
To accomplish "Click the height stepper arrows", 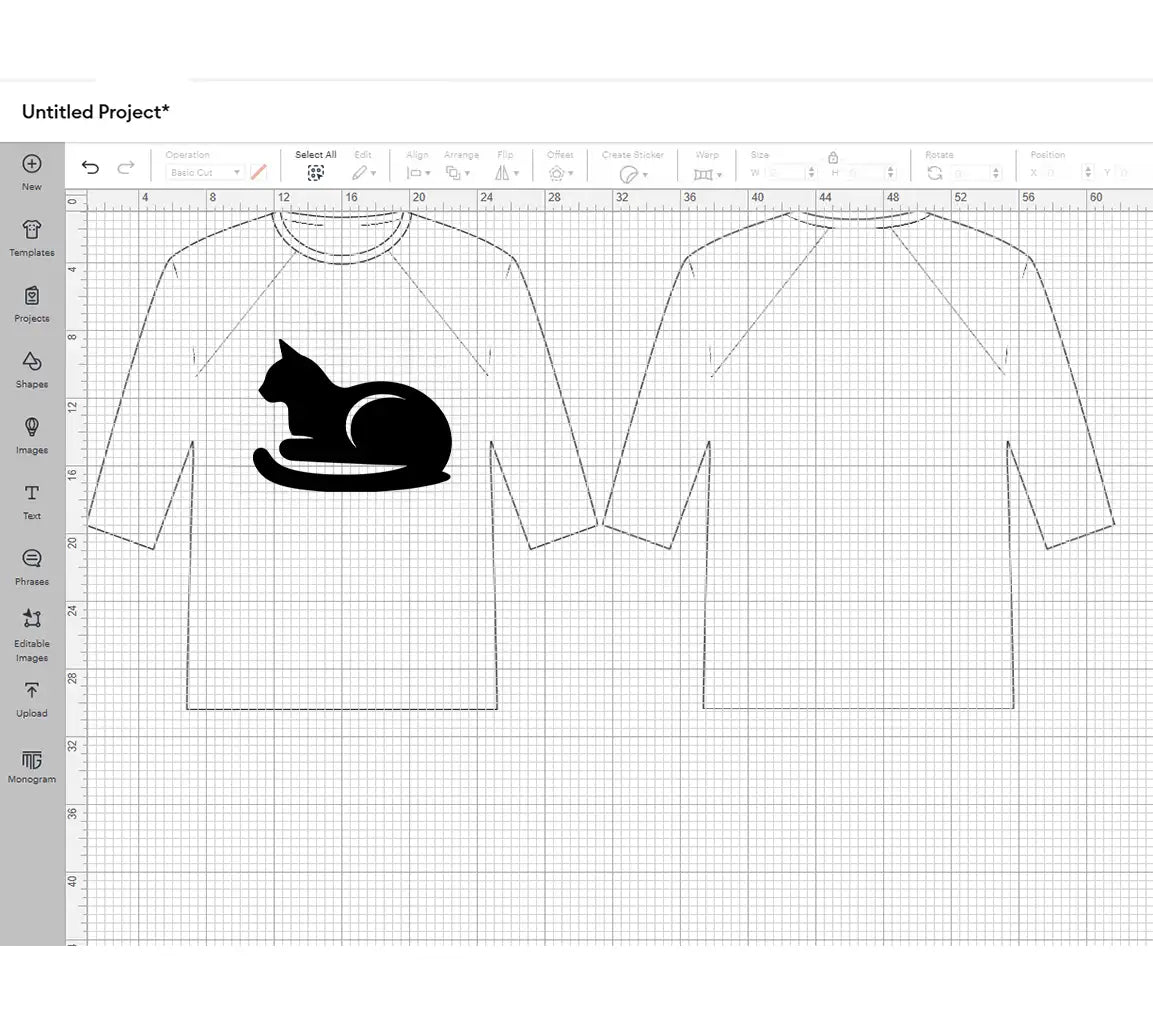I will point(890,173).
